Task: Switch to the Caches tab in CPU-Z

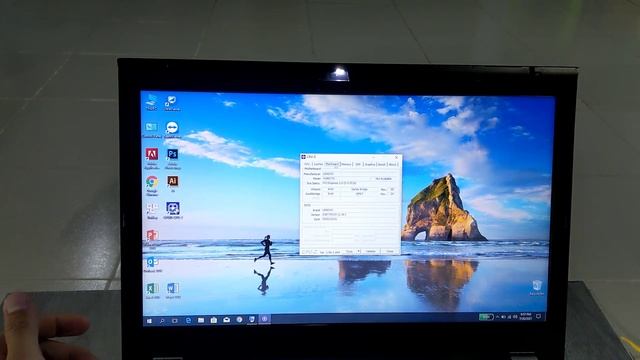Action: [x=318, y=164]
